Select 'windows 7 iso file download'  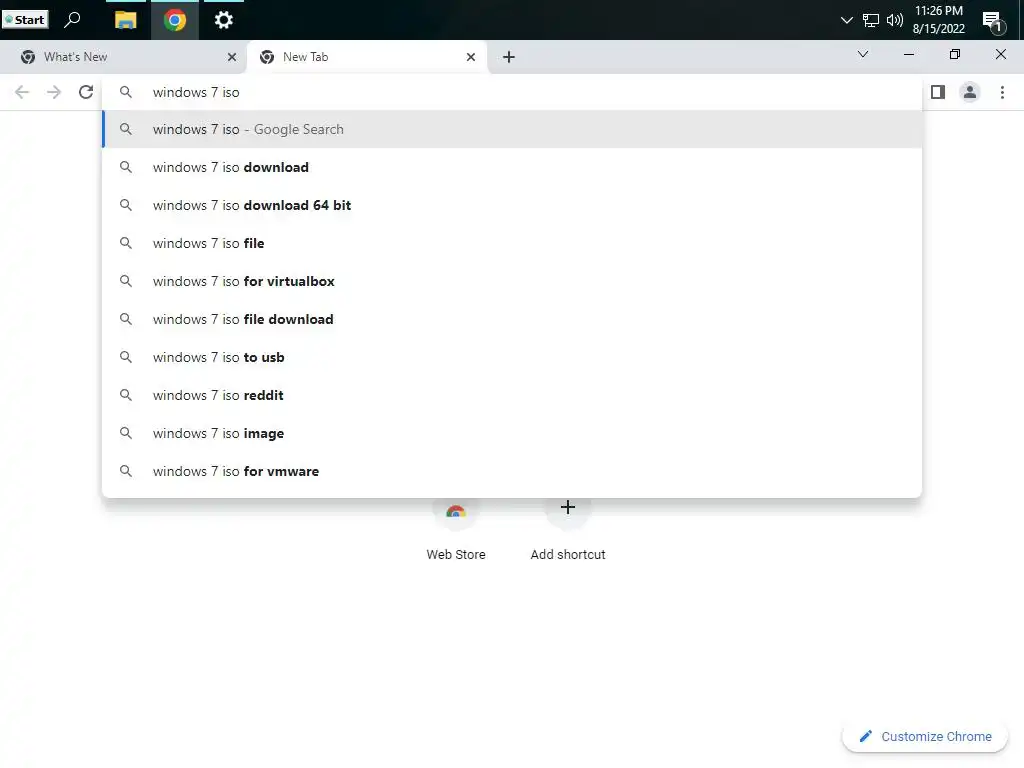512,319
